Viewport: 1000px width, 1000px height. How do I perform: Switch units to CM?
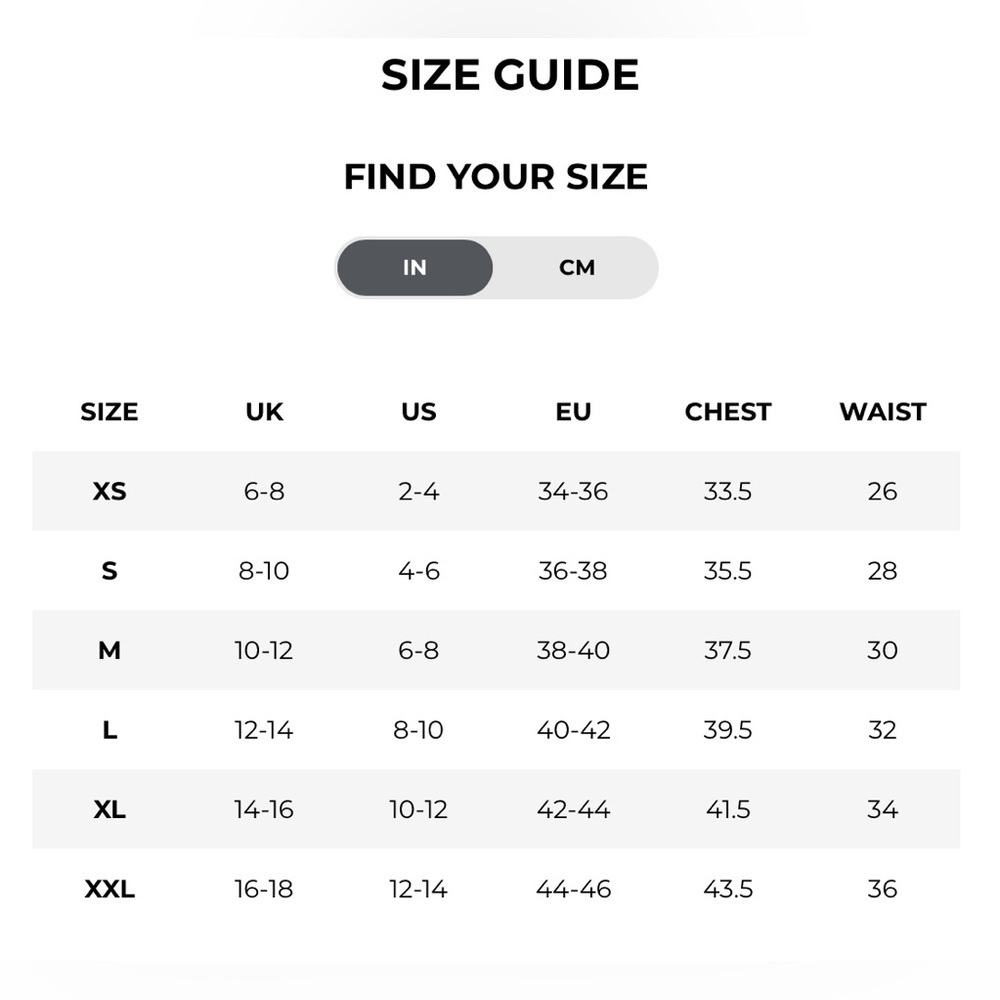click(577, 267)
